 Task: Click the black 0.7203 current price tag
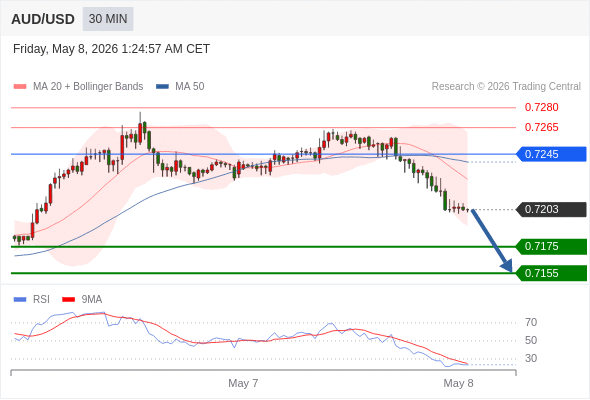pyautogui.click(x=551, y=209)
